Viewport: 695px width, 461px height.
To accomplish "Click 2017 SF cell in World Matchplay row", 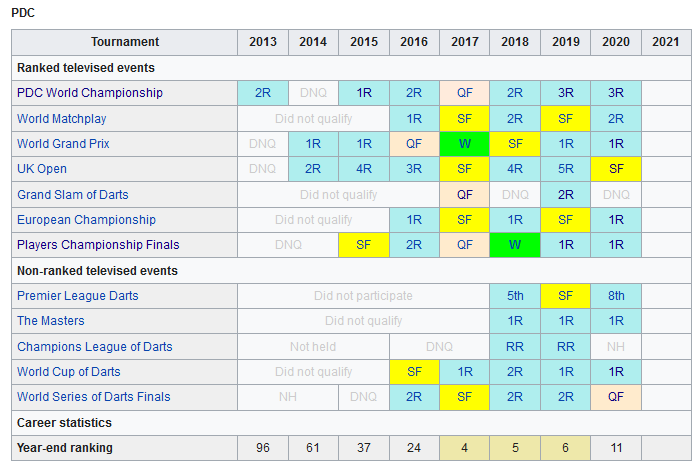I will pos(465,119).
